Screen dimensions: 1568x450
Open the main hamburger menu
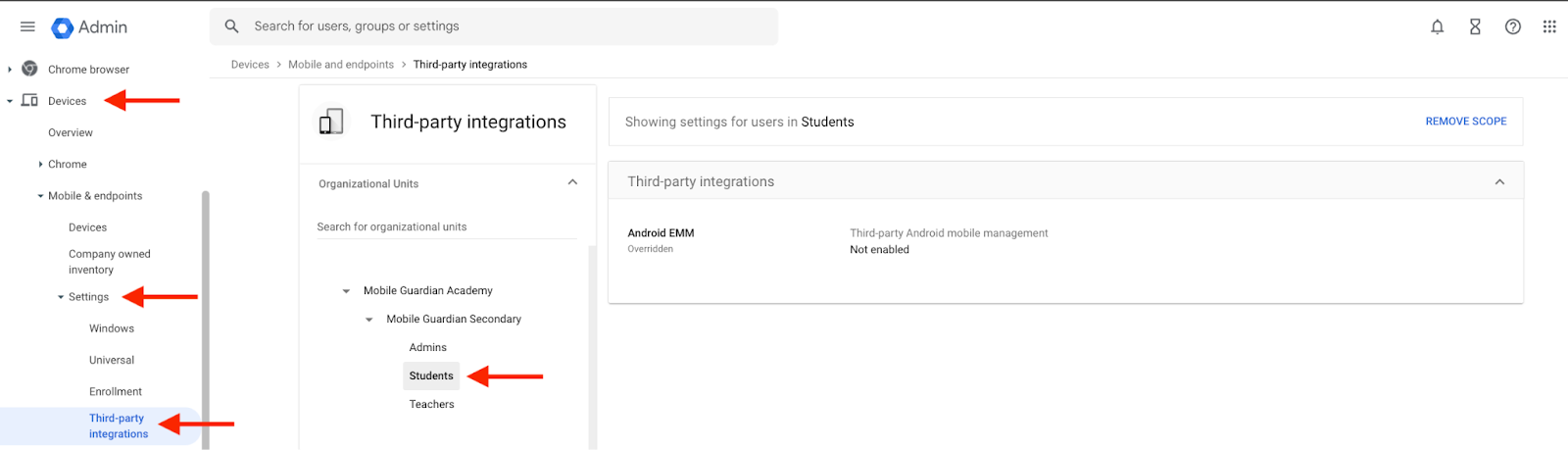coord(27,27)
